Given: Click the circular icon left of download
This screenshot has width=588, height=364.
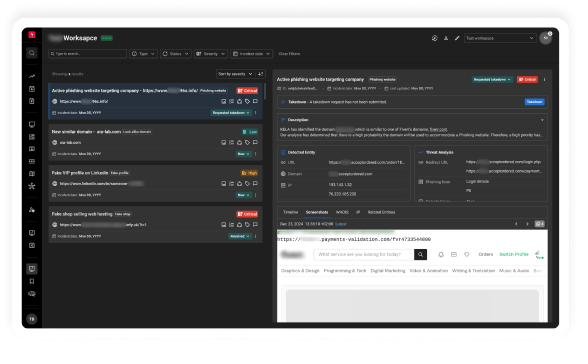Looking at the screenshot, I should coord(435,38).
